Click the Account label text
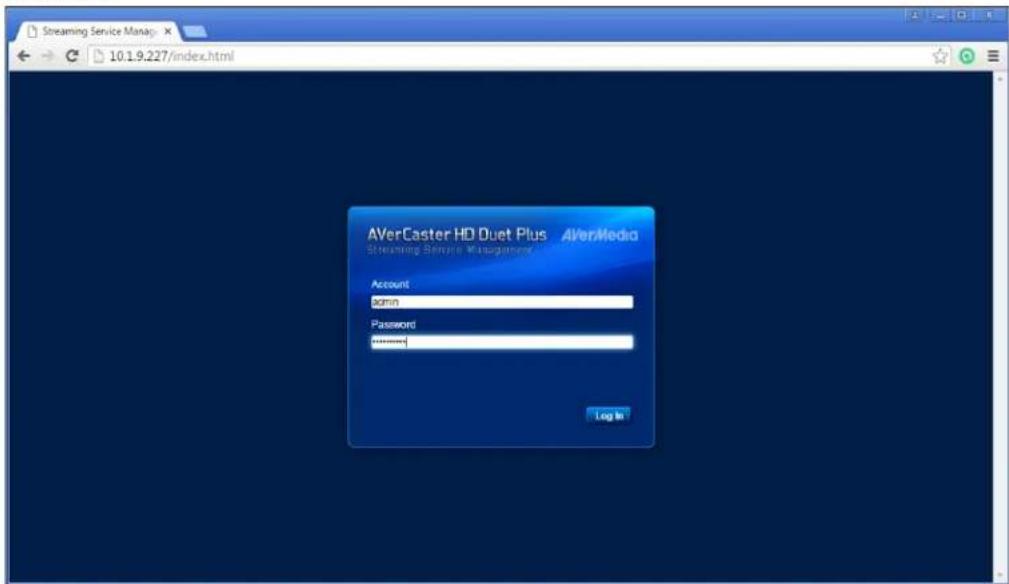The width and height of the screenshot is (1009, 584). tap(390, 284)
